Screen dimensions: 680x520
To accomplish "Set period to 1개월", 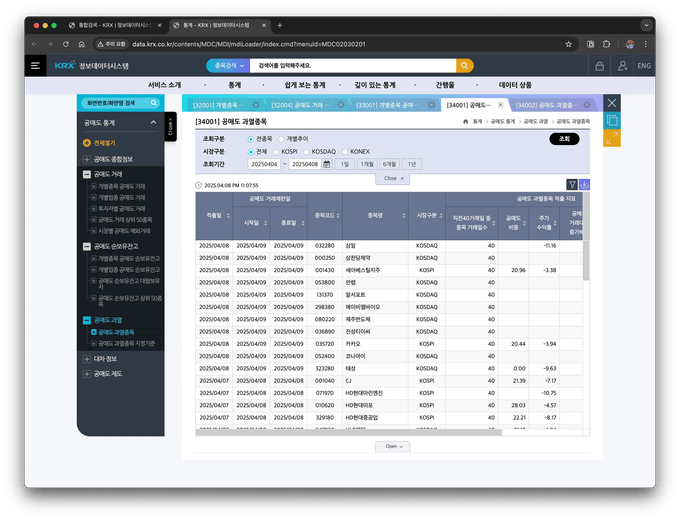I will (367, 164).
